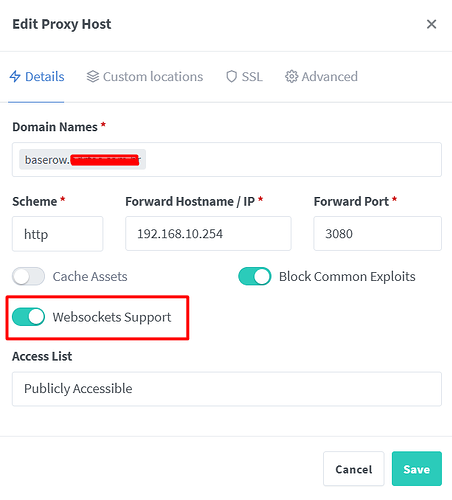Click the Cancel button
This screenshot has height=500, width=452.
354,468
